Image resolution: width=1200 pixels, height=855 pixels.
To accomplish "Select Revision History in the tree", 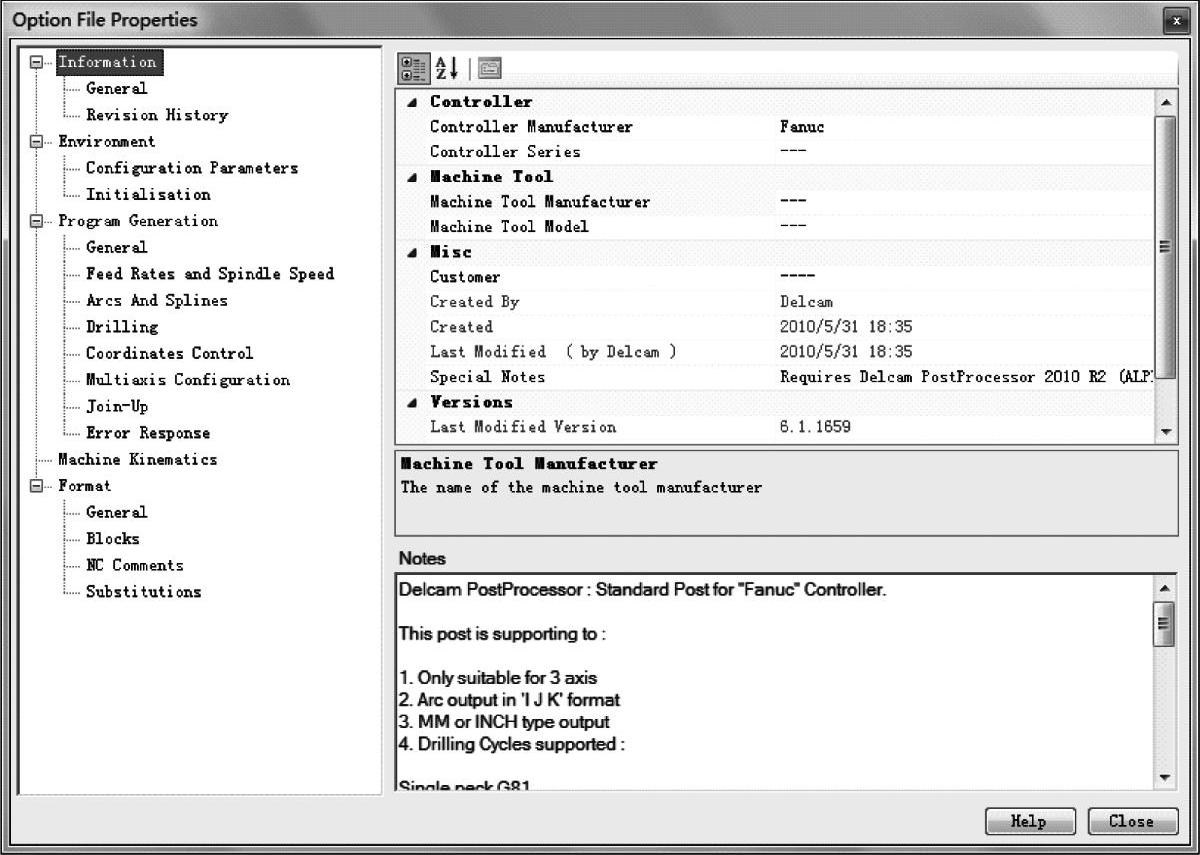I will (x=156, y=115).
